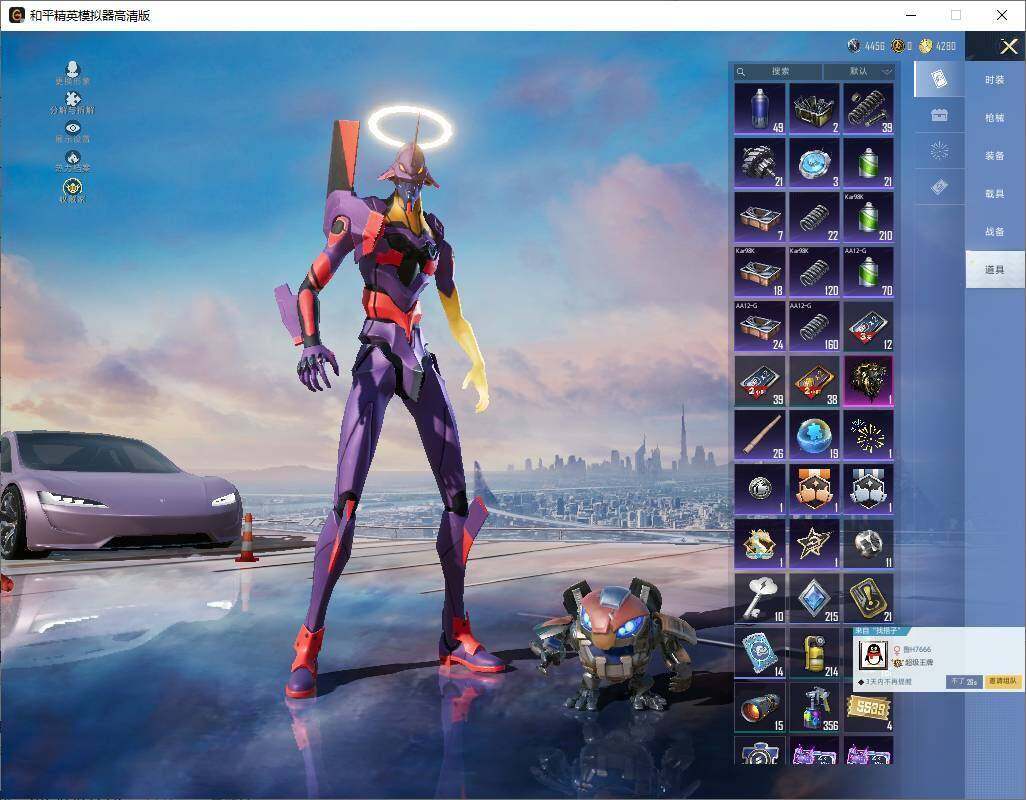Select the highlighted card sub-category icon
1026x800 pixels.
pos(939,79)
